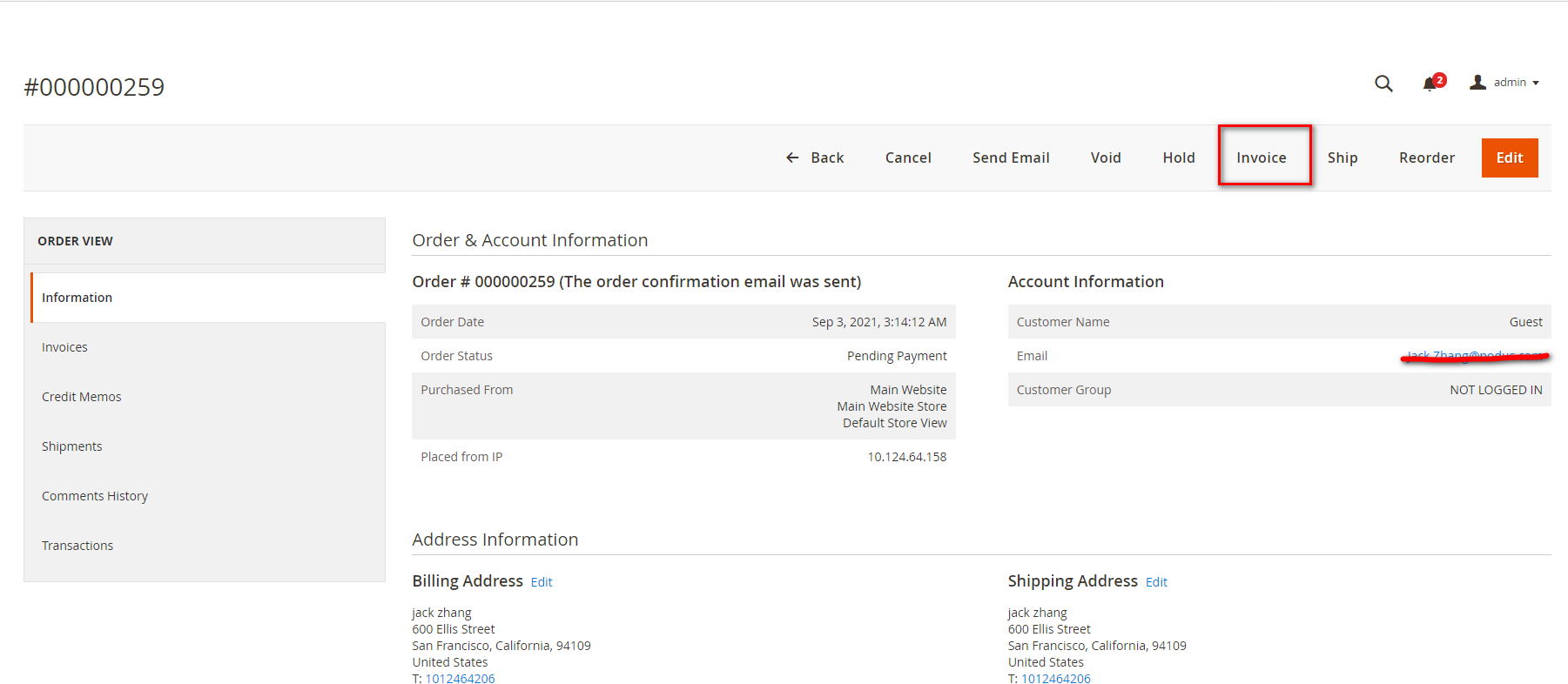
Task: Open the notifications bell icon
Action: [x=1430, y=84]
